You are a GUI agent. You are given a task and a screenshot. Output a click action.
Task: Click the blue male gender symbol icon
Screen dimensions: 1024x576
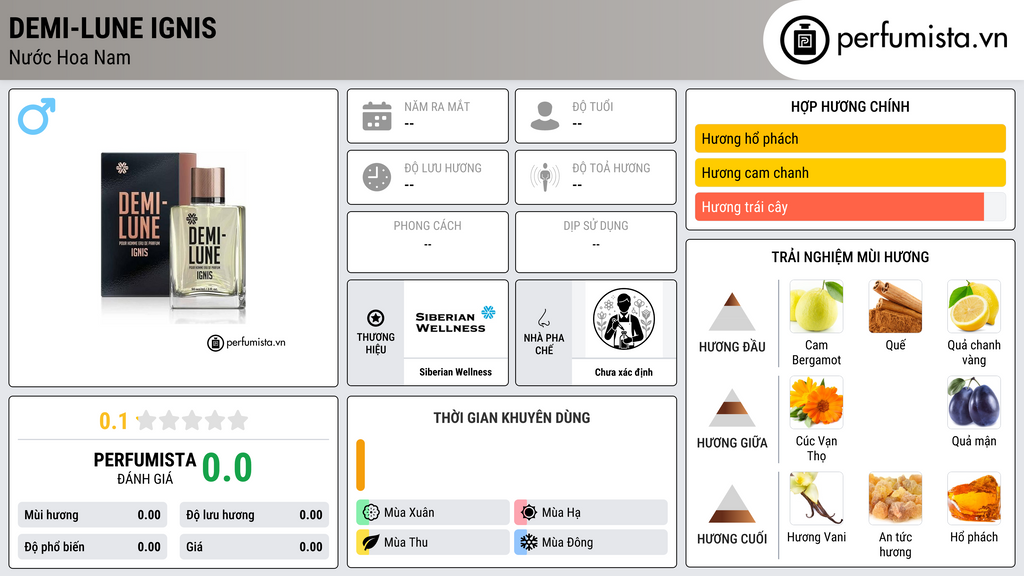pyautogui.click(x=37, y=116)
